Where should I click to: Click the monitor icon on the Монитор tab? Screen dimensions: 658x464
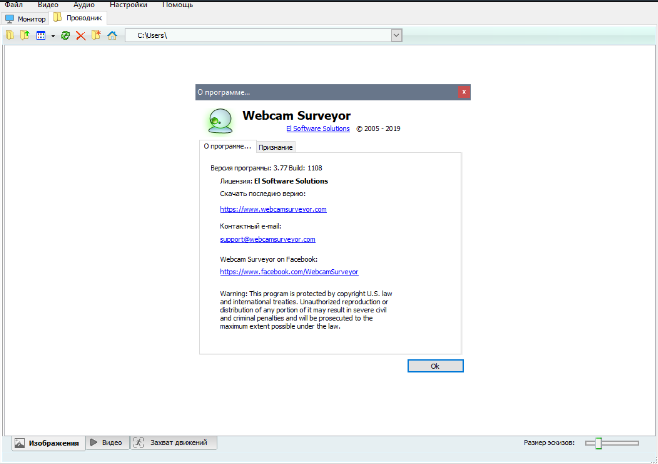10,19
